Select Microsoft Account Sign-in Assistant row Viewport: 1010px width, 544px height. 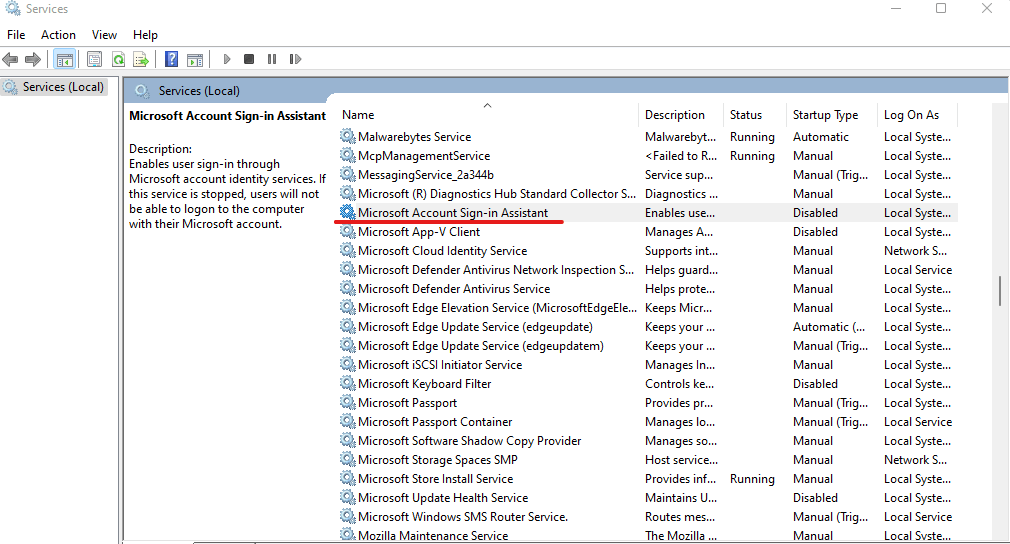(647, 212)
